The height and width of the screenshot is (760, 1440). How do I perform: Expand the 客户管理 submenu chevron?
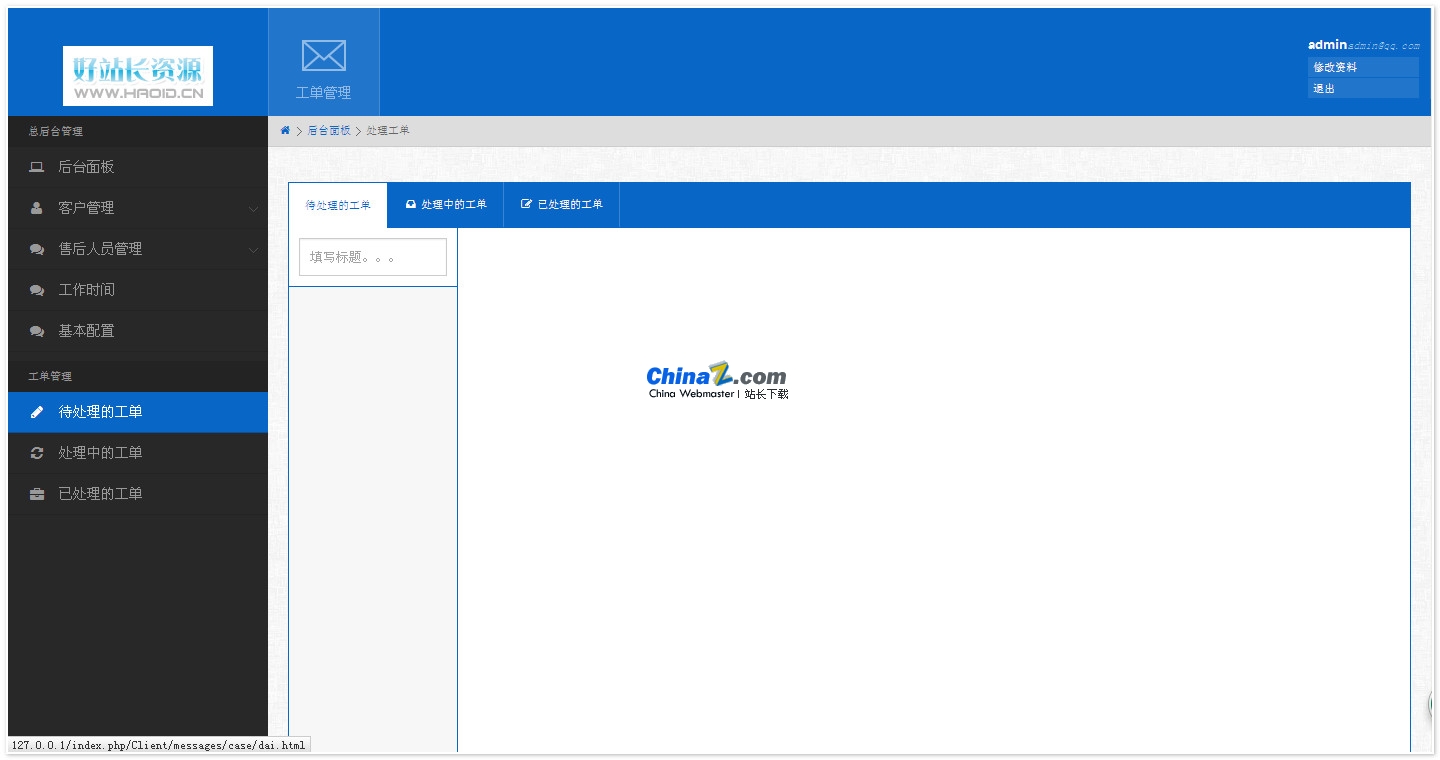pos(253,209)
